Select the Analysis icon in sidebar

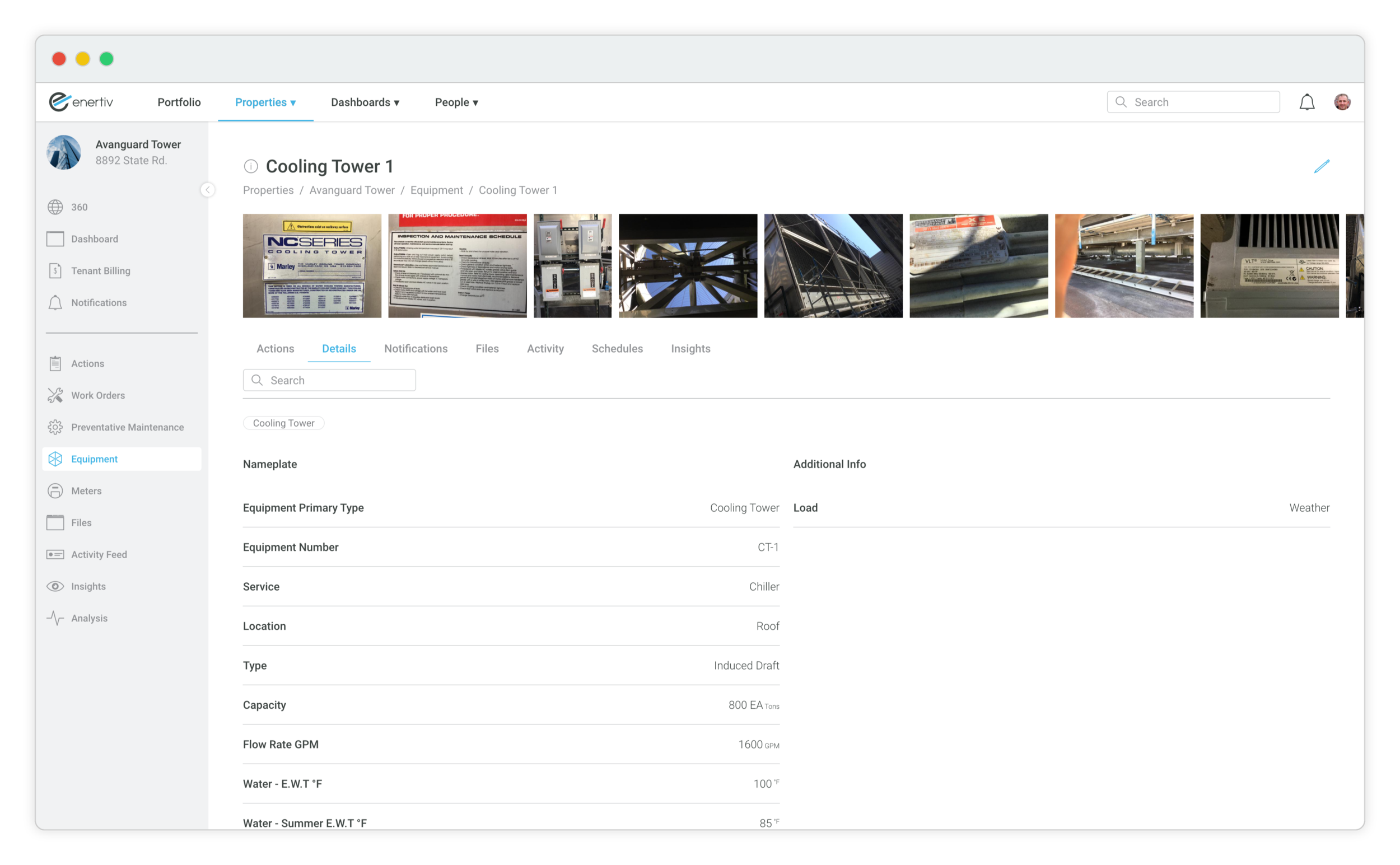coord(56,618)
